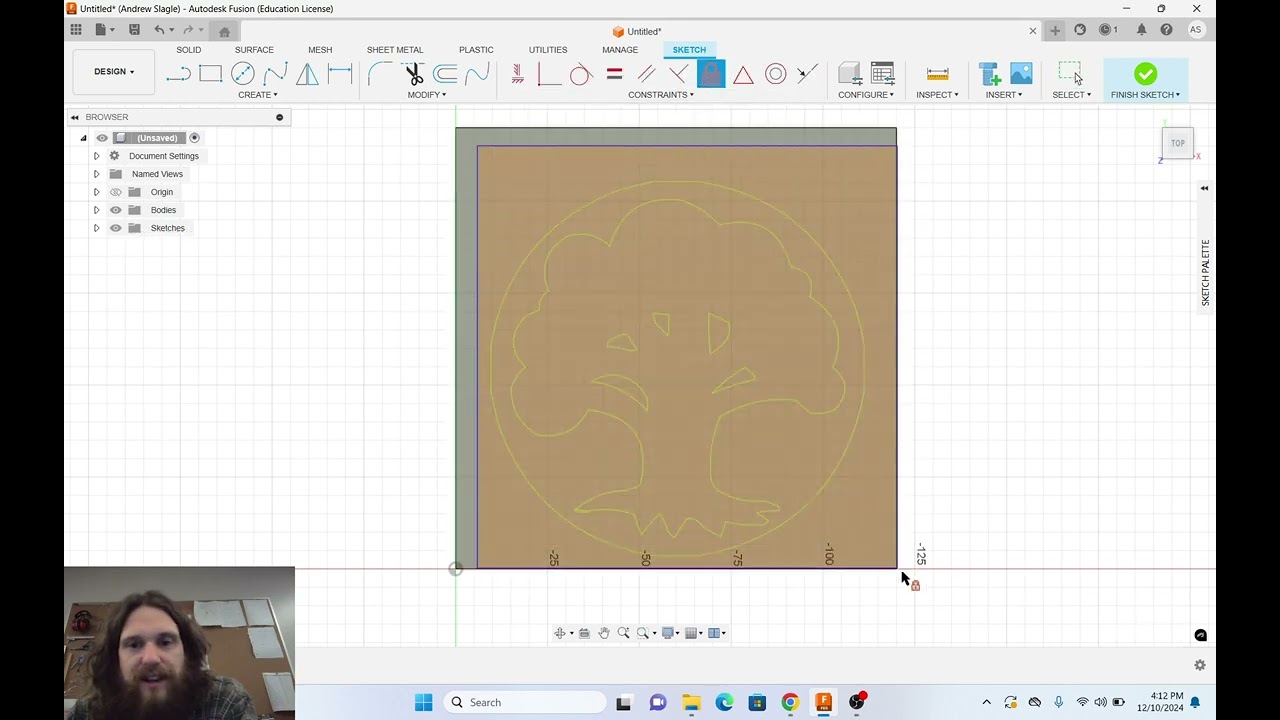Apply Symmetry constraint

[808, 74]
